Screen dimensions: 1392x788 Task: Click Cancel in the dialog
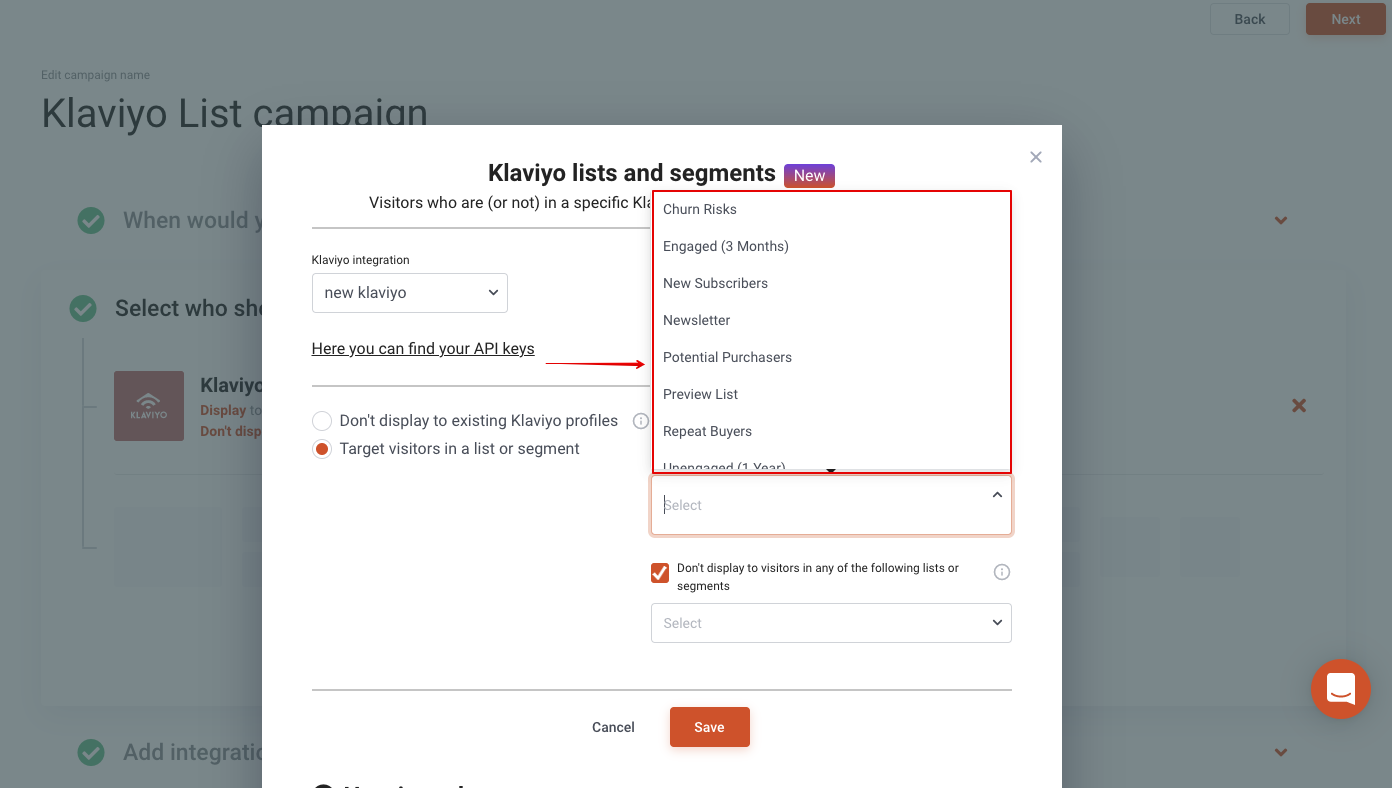click(x=613, y=727)
